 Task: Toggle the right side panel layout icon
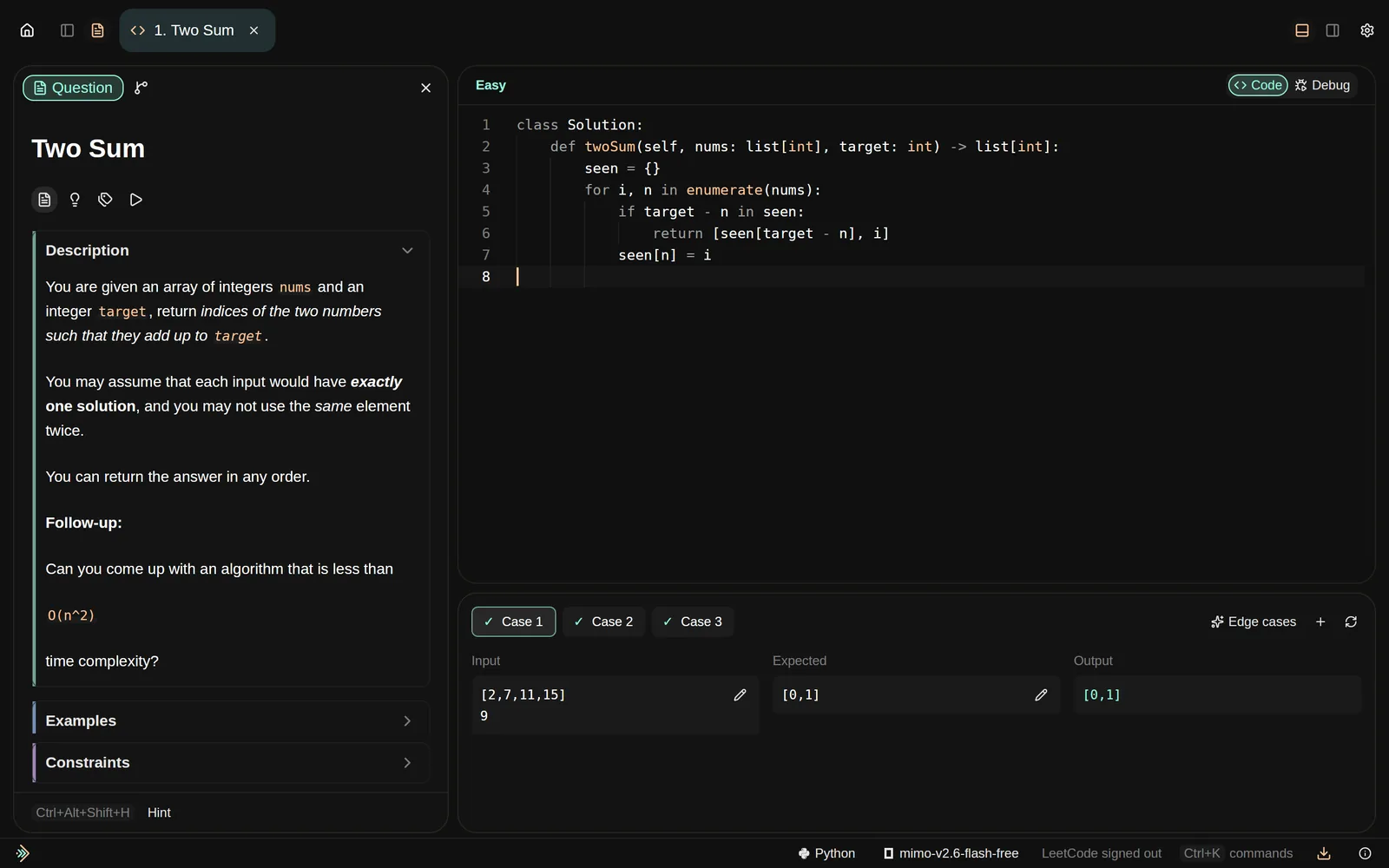[x=1333, y=30]
